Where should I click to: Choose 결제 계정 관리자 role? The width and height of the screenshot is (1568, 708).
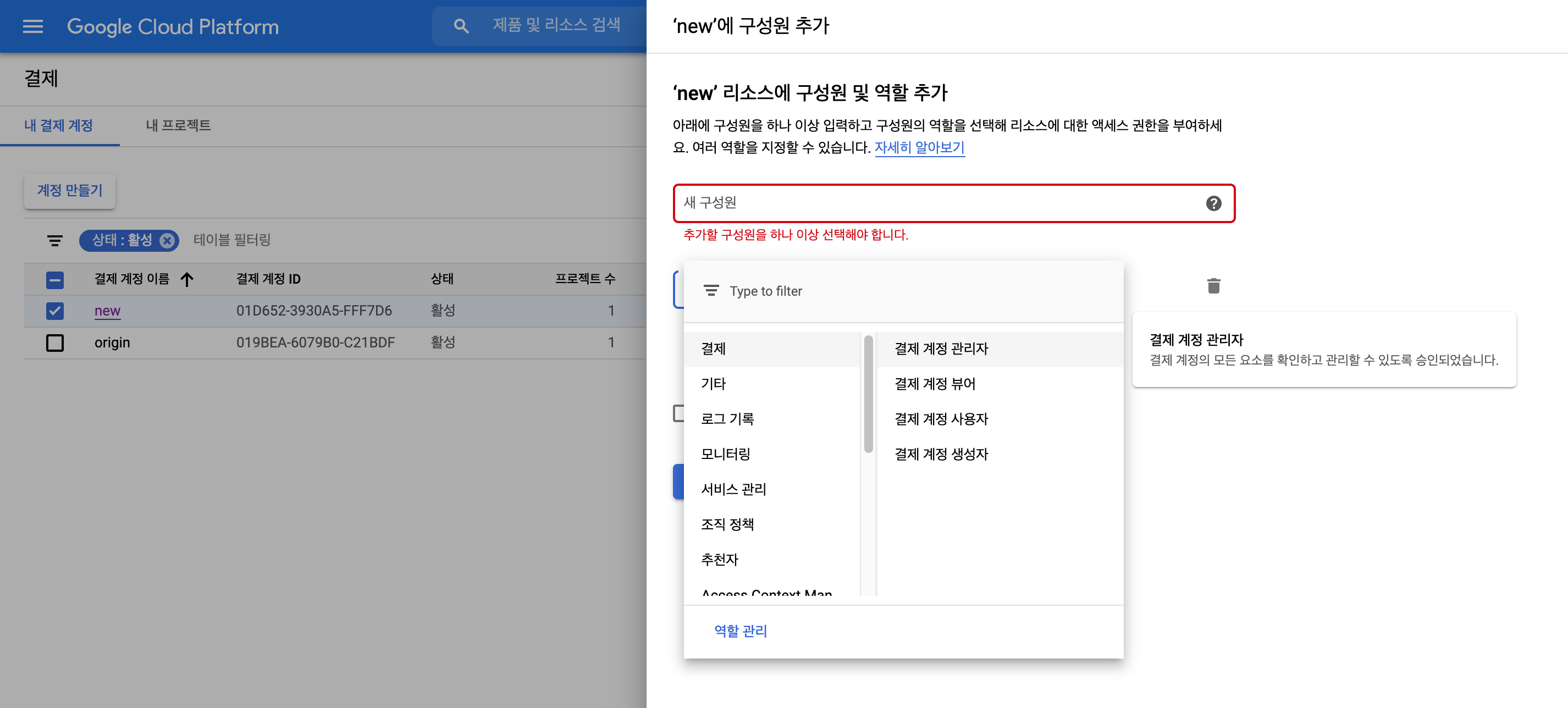coord(1000,349)
